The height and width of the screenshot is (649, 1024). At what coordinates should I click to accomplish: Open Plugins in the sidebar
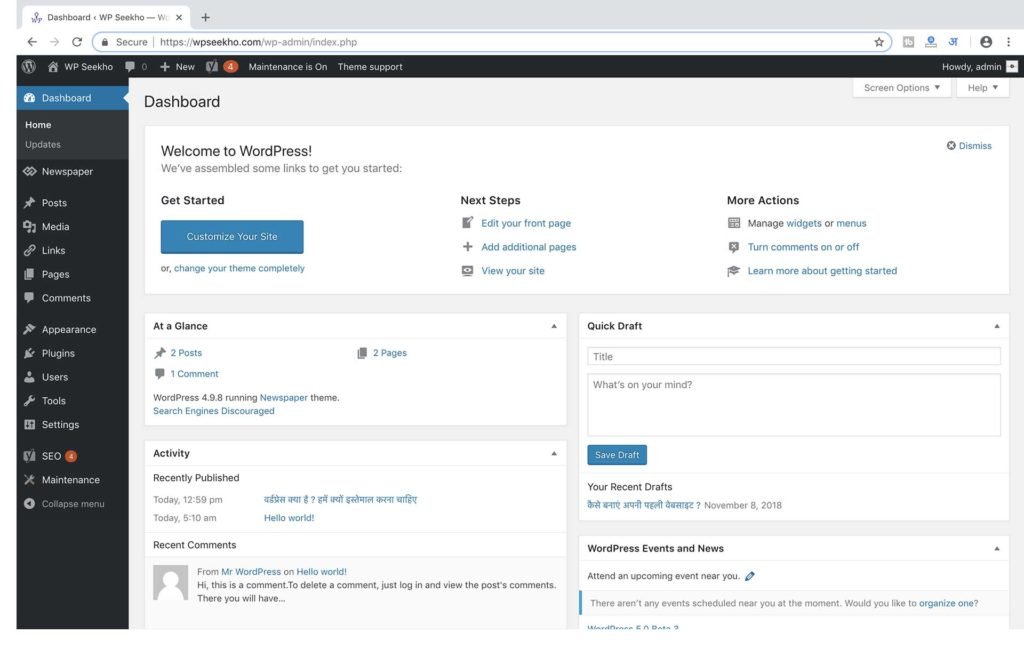pos(72,353)
